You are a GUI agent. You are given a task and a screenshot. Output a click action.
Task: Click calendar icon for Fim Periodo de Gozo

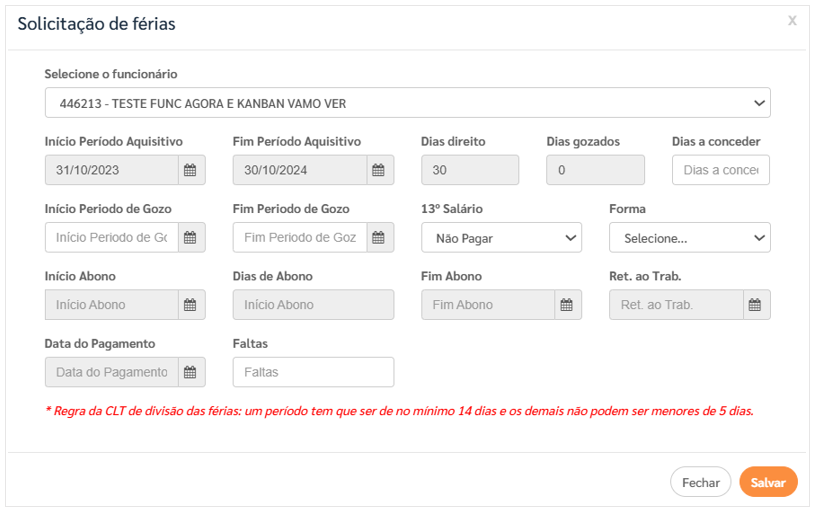(x=379, y=237)
